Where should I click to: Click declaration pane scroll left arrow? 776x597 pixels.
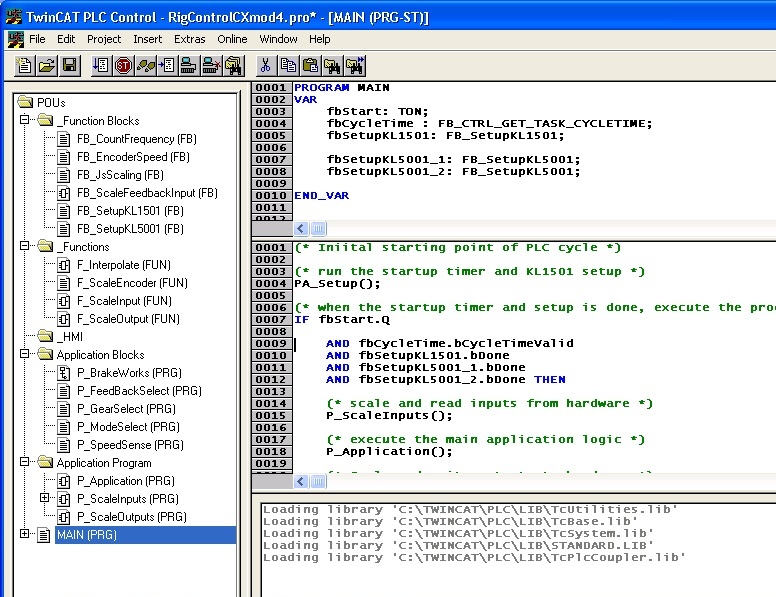coord(300,228)
